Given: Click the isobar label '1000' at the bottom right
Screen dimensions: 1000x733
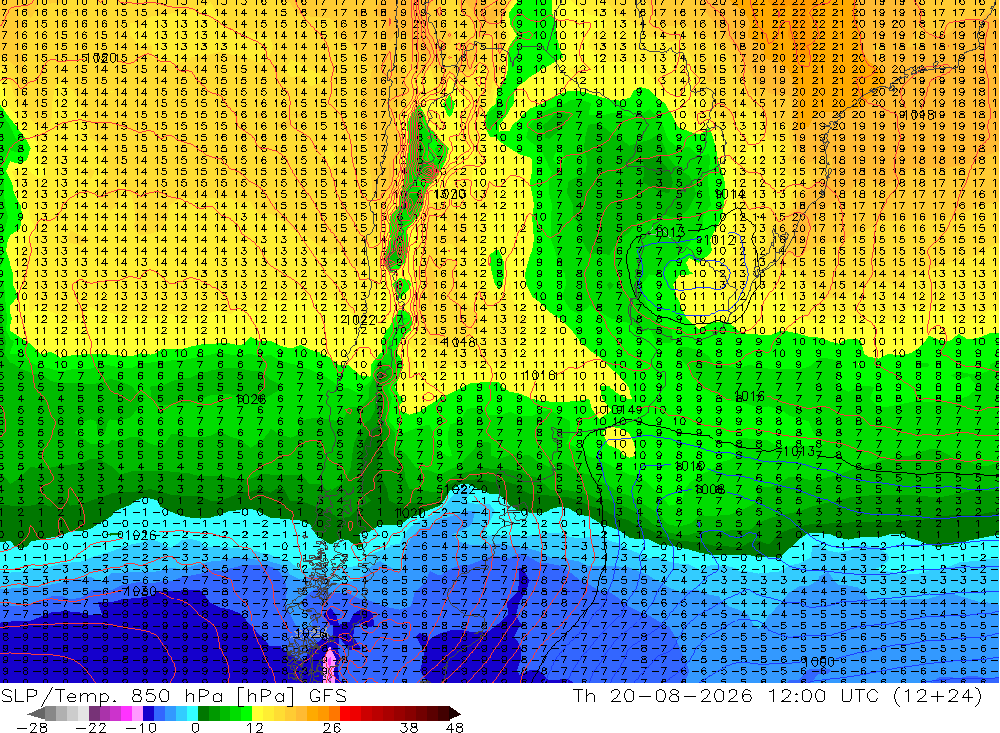Looking at the screenshot, I should click(818, 662).
